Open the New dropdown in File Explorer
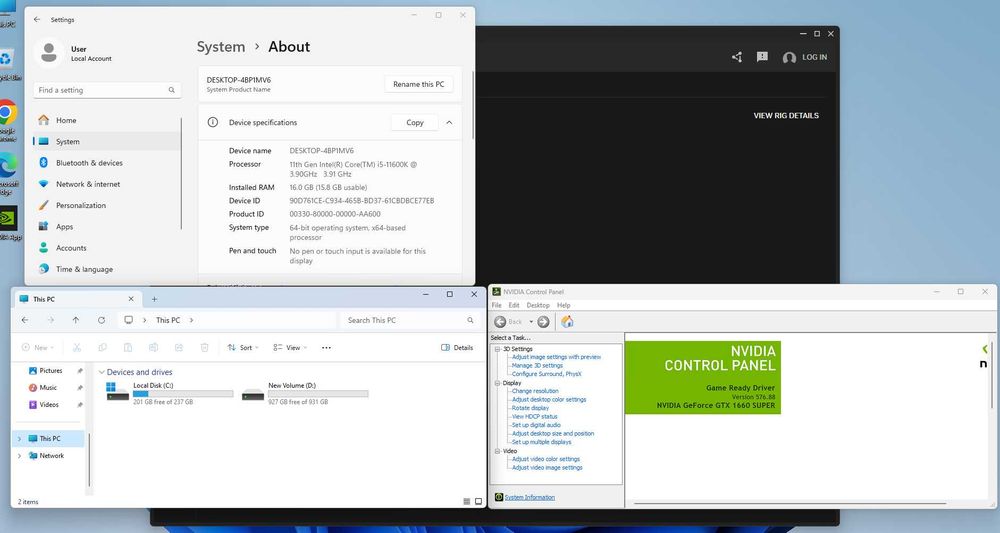The width and height of the screenshot is (1000, 533). tap(38, 347)
